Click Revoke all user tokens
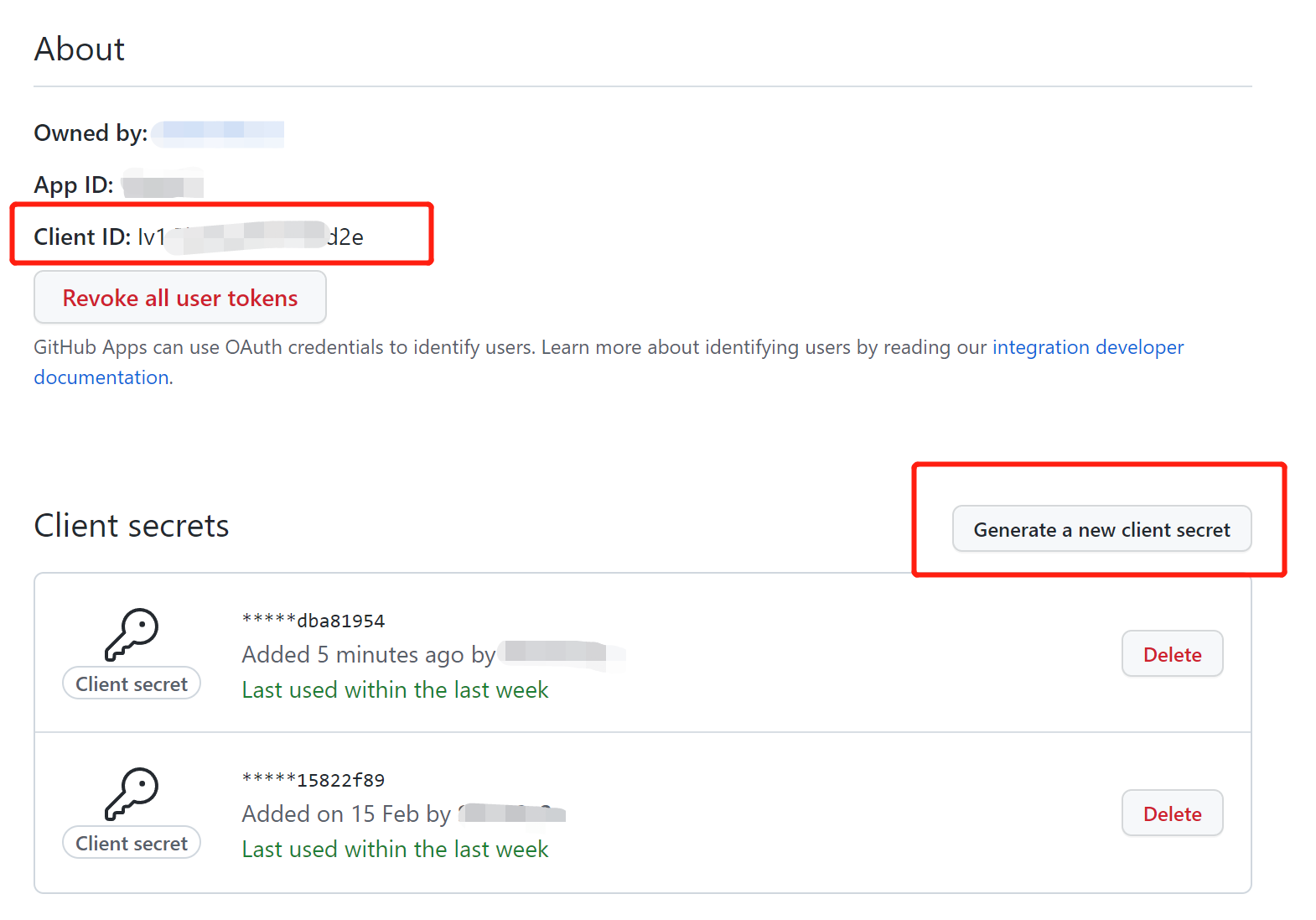Screen dimensions: 1316x920 (179, 298)
